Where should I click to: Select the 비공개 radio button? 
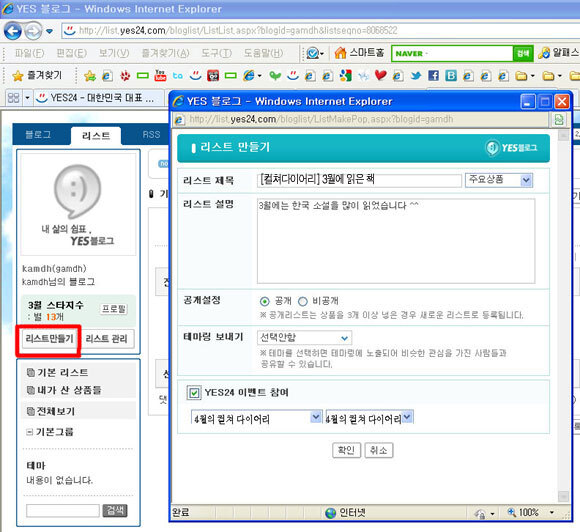point(303,302)
